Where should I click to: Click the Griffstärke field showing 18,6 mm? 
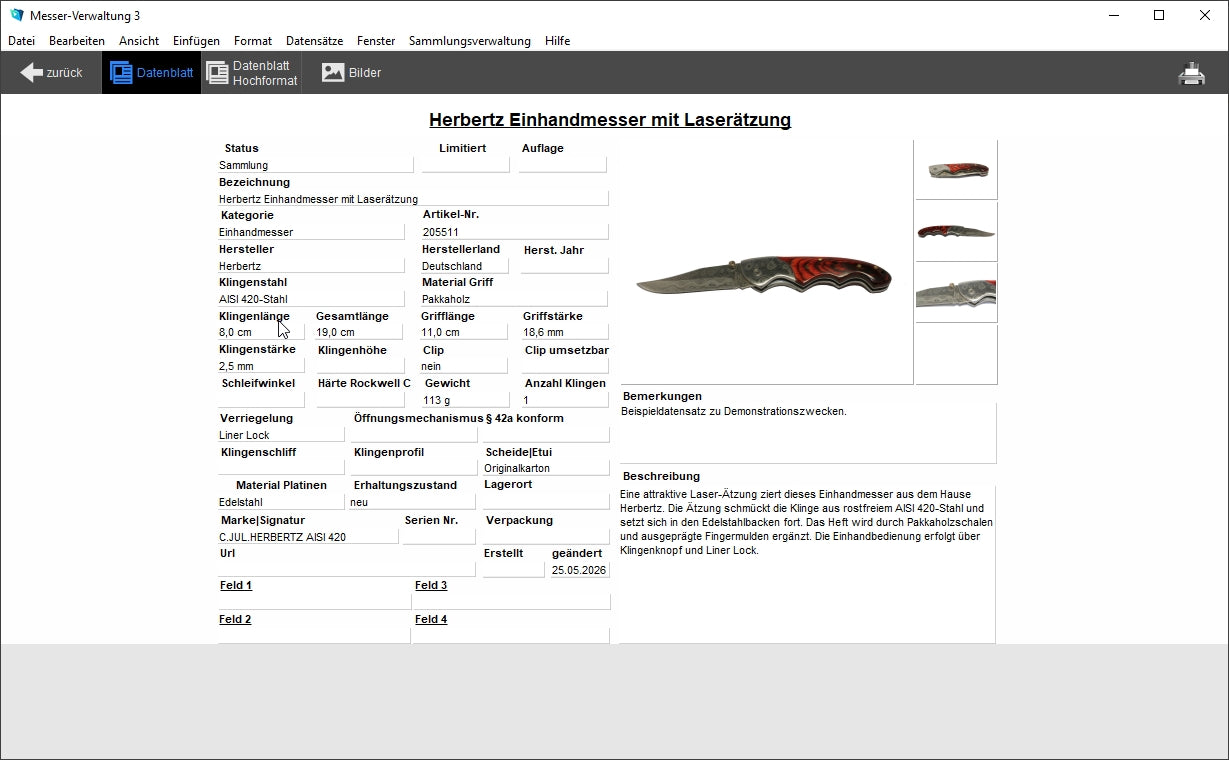(x=565, y=332)
